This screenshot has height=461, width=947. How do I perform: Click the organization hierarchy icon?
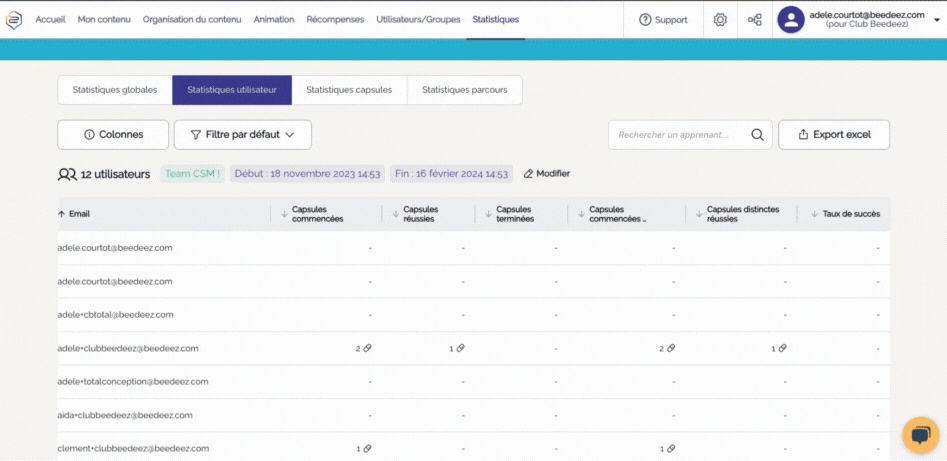pos(755,20)
